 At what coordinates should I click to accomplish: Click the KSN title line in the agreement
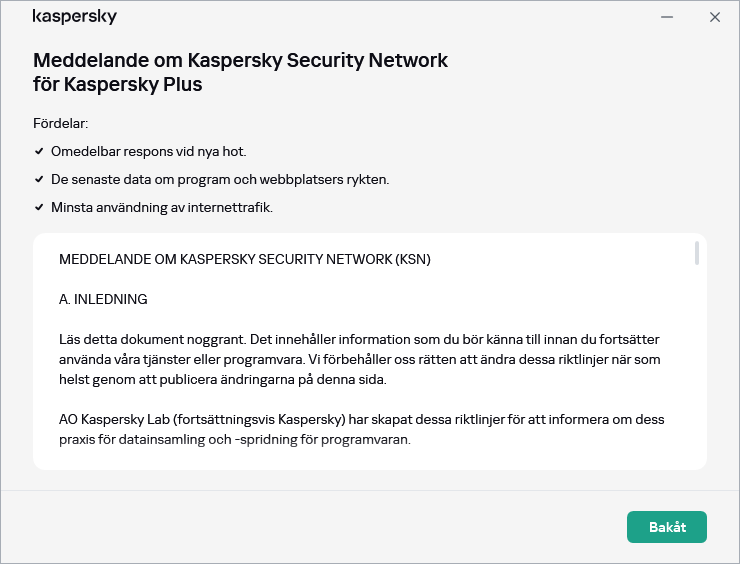click(x=245, y=259)
